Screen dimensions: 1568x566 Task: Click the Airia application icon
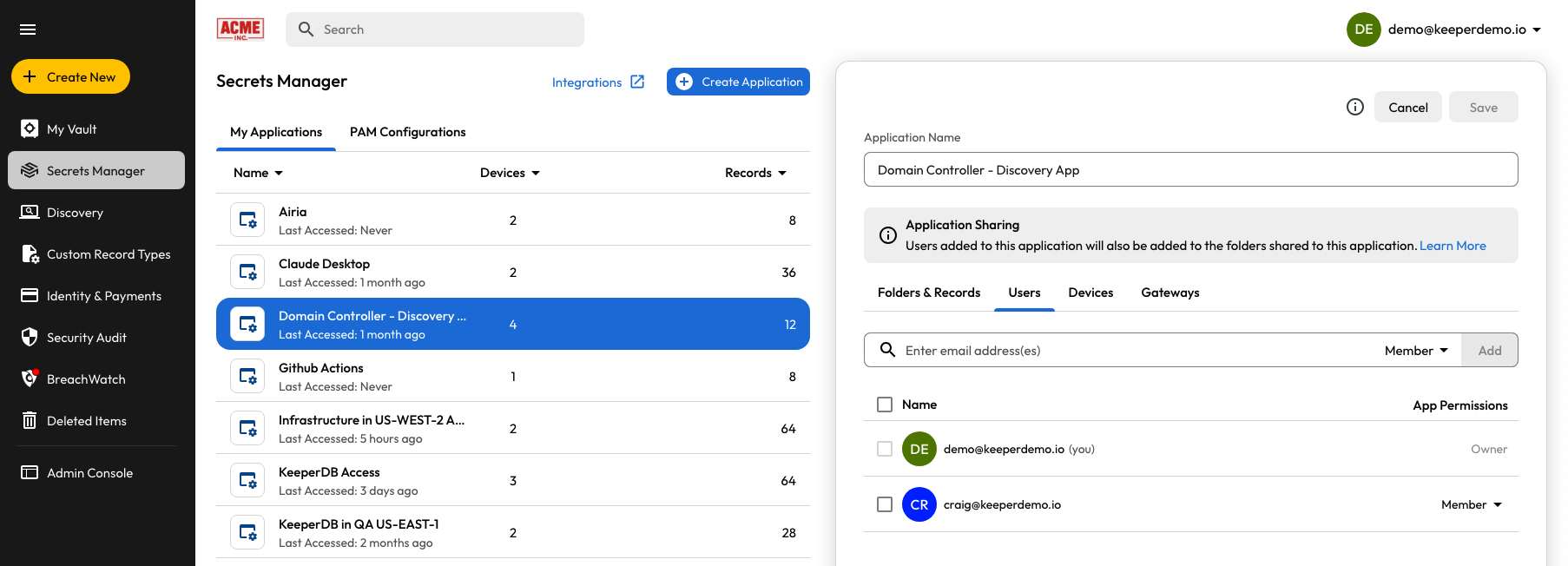(247, 220)
